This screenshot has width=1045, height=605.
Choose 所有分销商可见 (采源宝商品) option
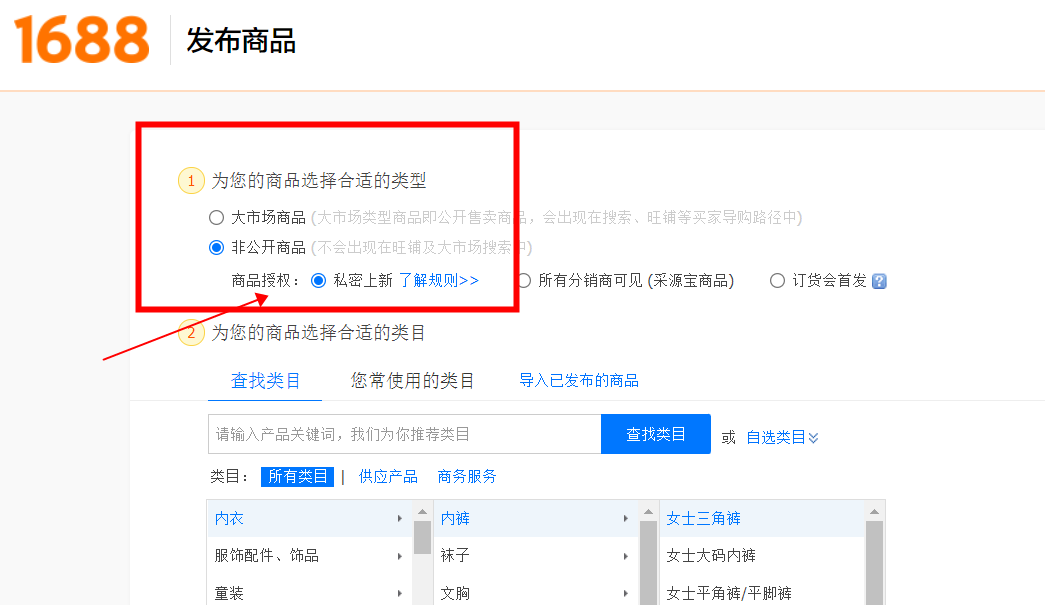click(525, 281)
